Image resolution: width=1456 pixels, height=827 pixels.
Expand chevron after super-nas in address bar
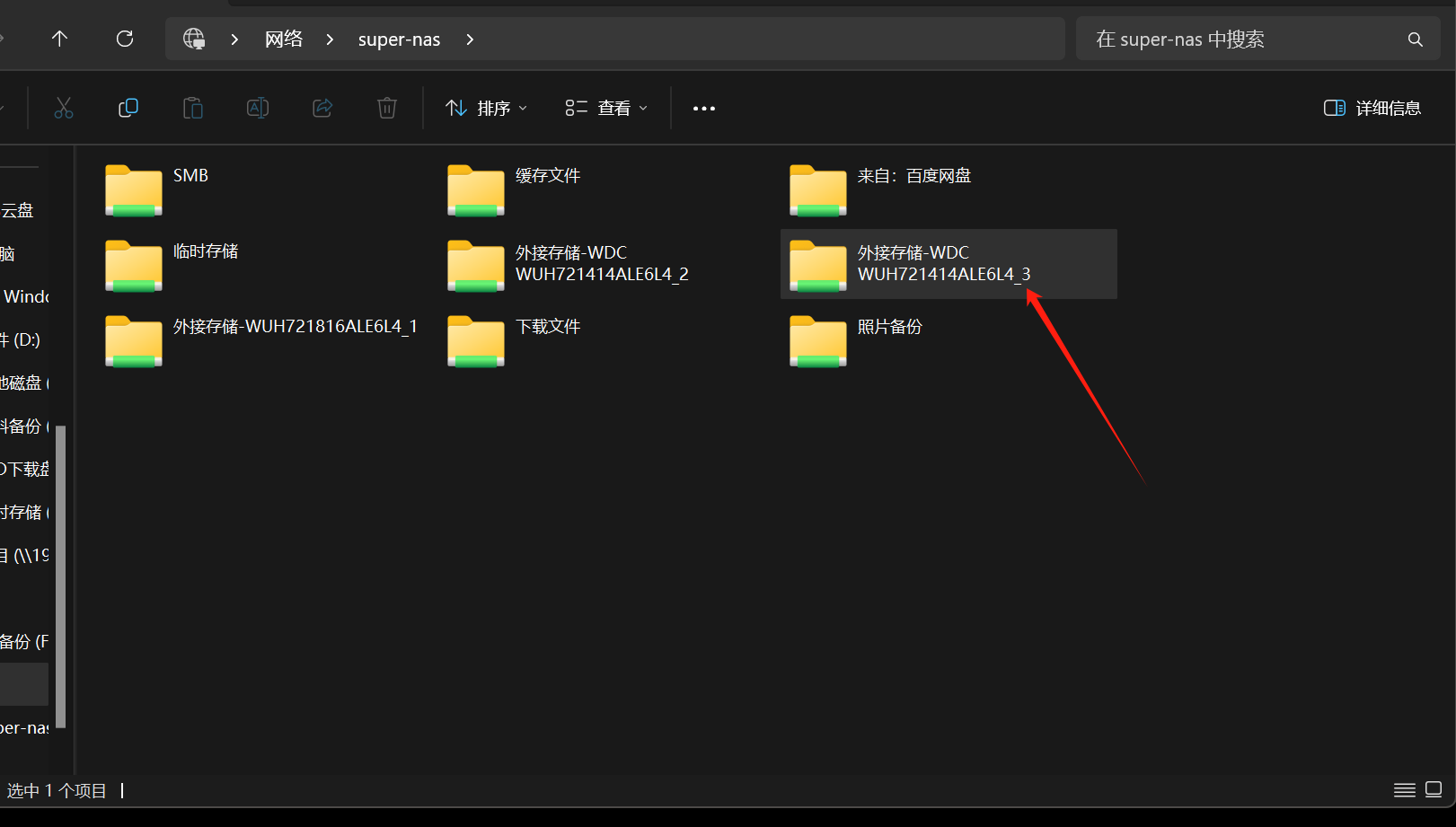pos(470,40)
